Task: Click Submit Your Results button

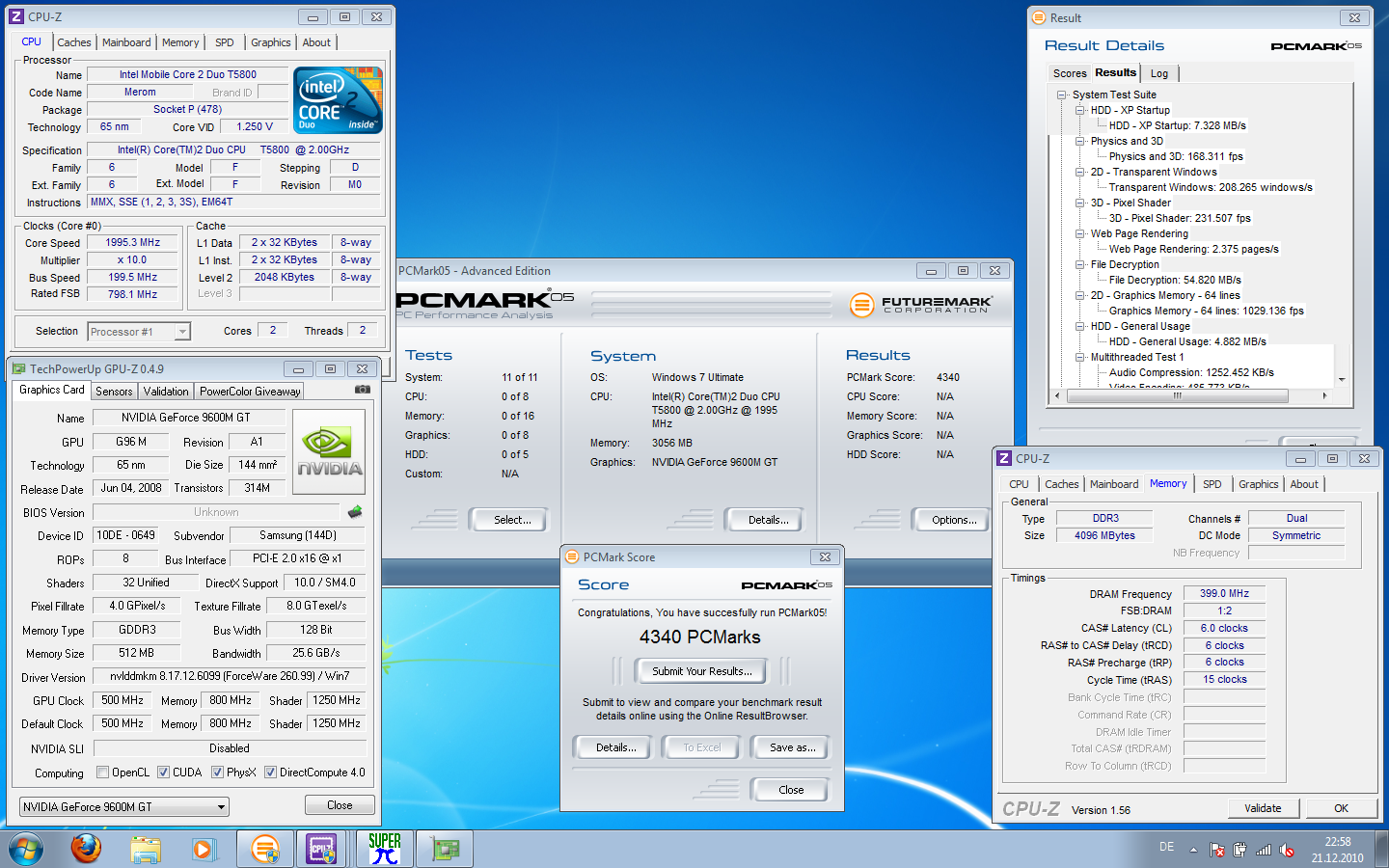Action: point(700,671)
